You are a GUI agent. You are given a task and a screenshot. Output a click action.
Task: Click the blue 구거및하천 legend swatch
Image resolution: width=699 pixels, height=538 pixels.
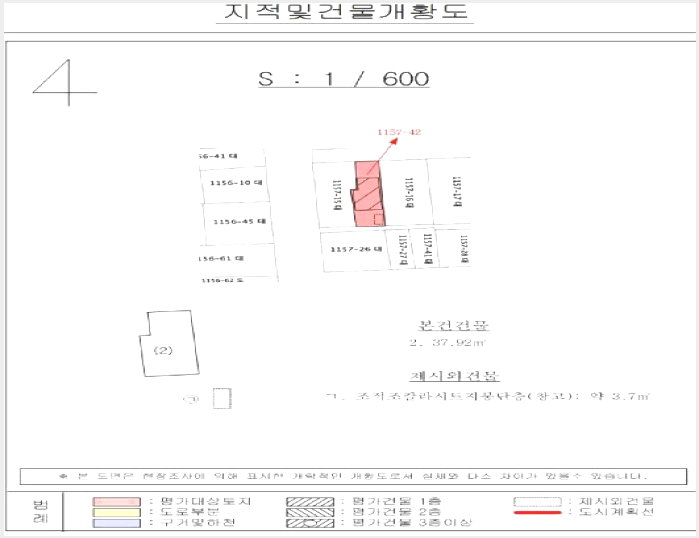(x=117, y=523)
